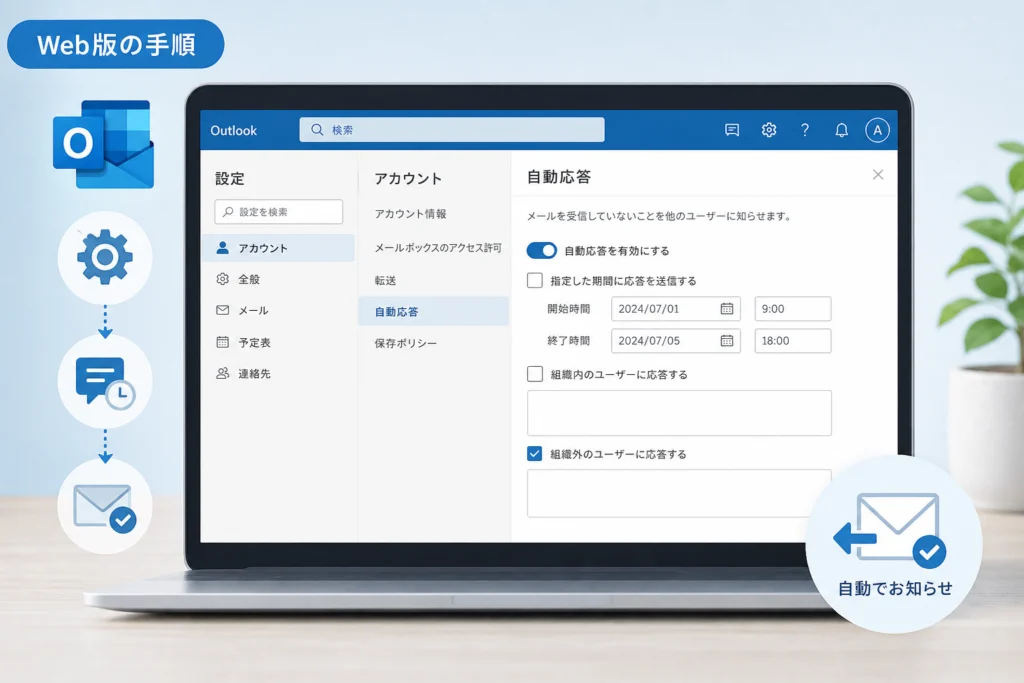Image resolution: width=1024 pixels, height=683 pixels.
Task: Uncheck 組織外のユーザーに応答する
Action: (535, 453)
